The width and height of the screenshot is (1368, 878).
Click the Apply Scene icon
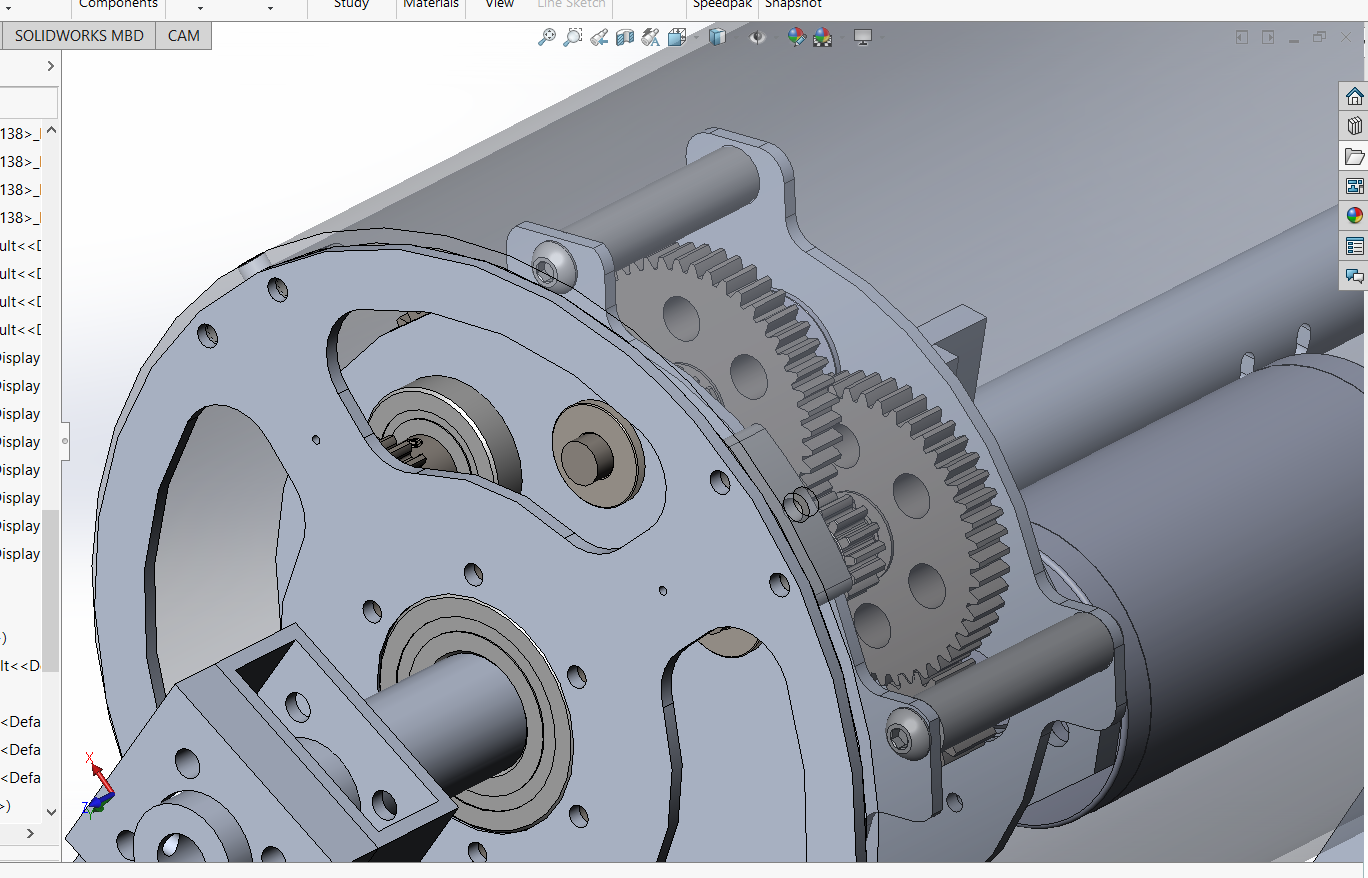(x=823, y=38)
